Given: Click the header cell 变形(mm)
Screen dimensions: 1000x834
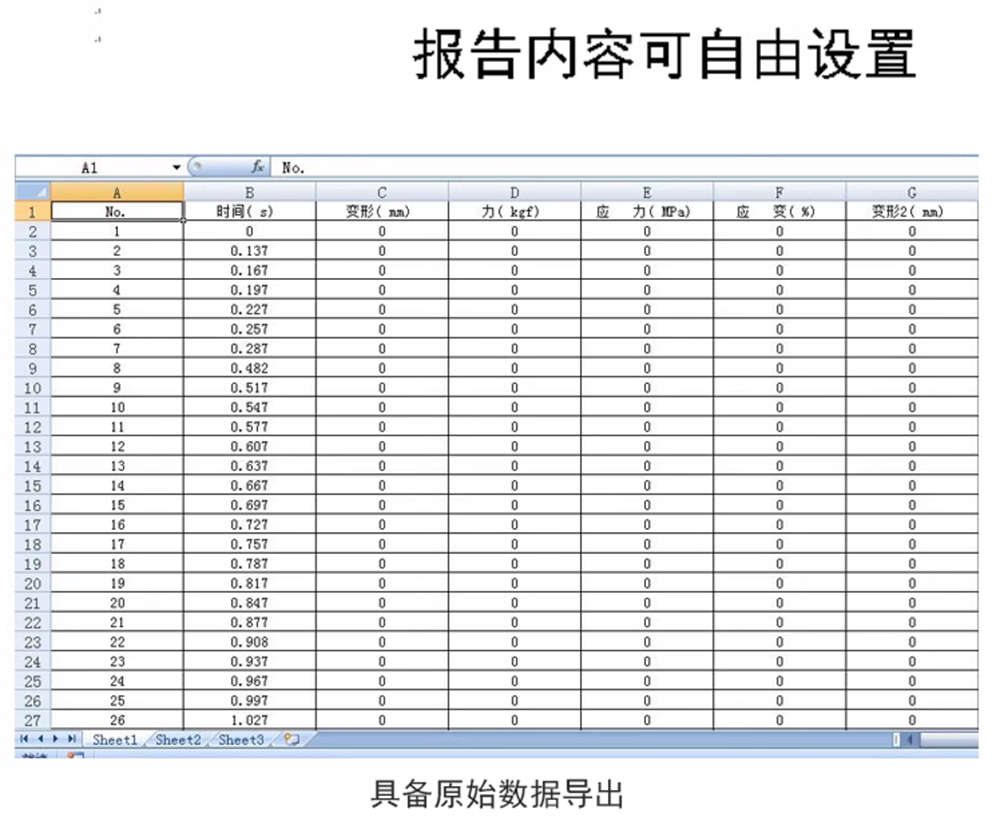Looking at the screenshot, I should (x=382, y=212).
